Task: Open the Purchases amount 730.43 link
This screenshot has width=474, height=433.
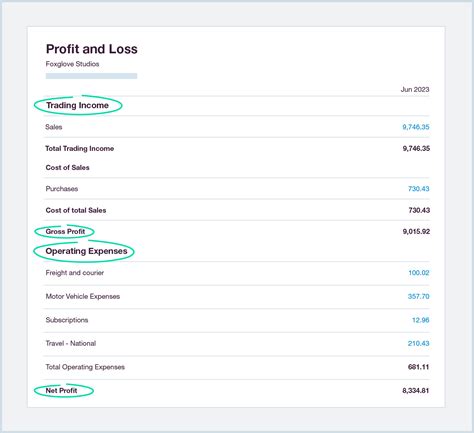Action: pyautogui.click(x=419, y=189)
